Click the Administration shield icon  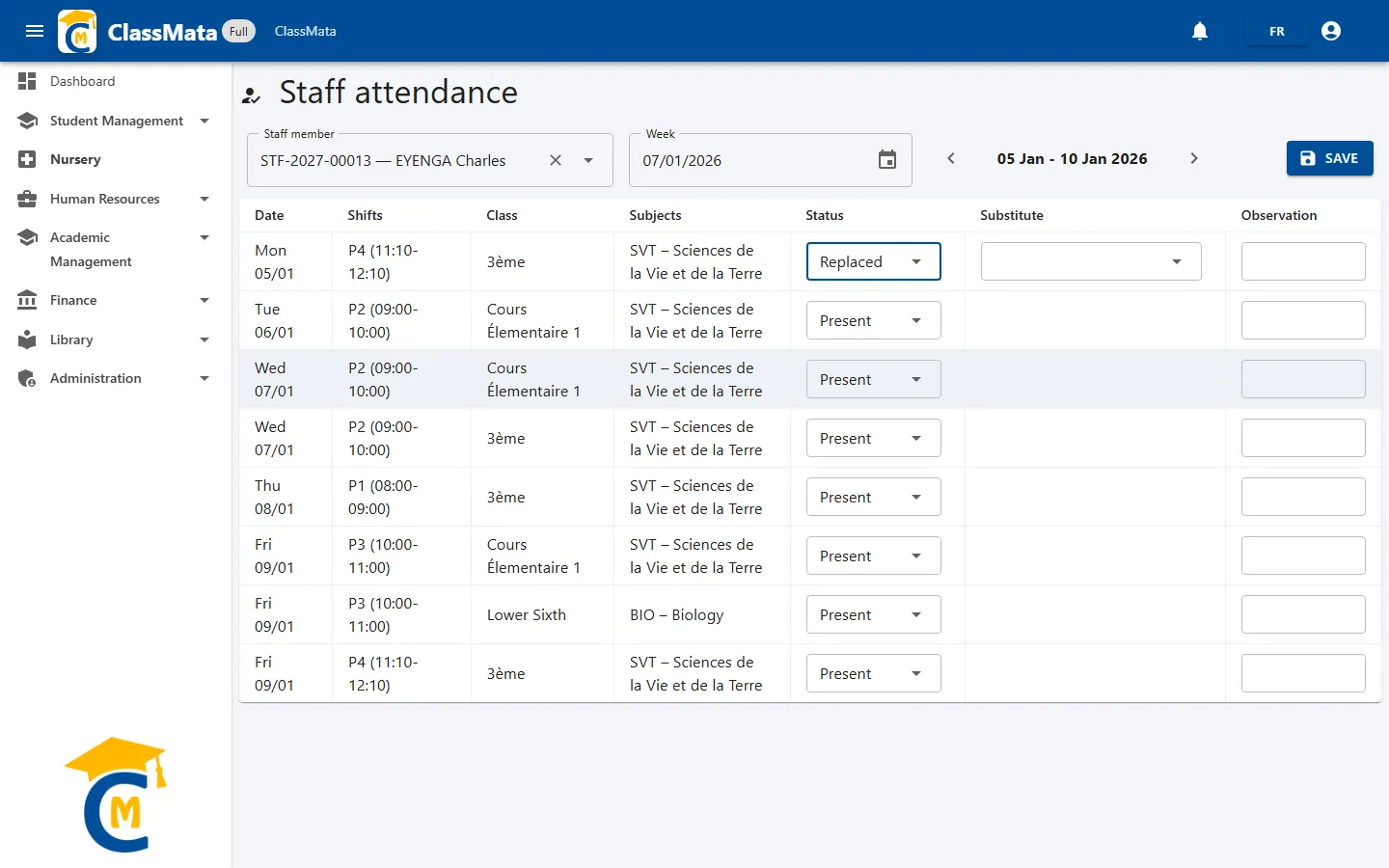click(27, 378)
